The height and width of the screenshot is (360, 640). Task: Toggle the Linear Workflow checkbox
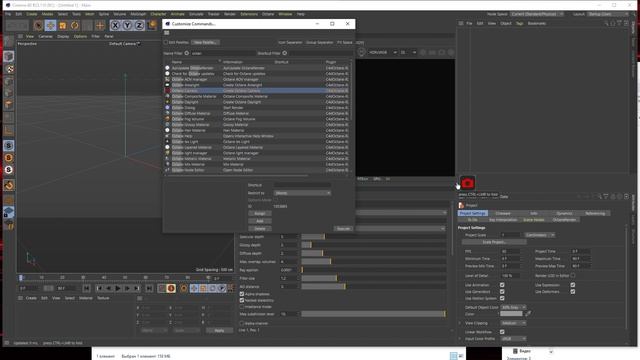pyautogui.click(x=502, y=332)
